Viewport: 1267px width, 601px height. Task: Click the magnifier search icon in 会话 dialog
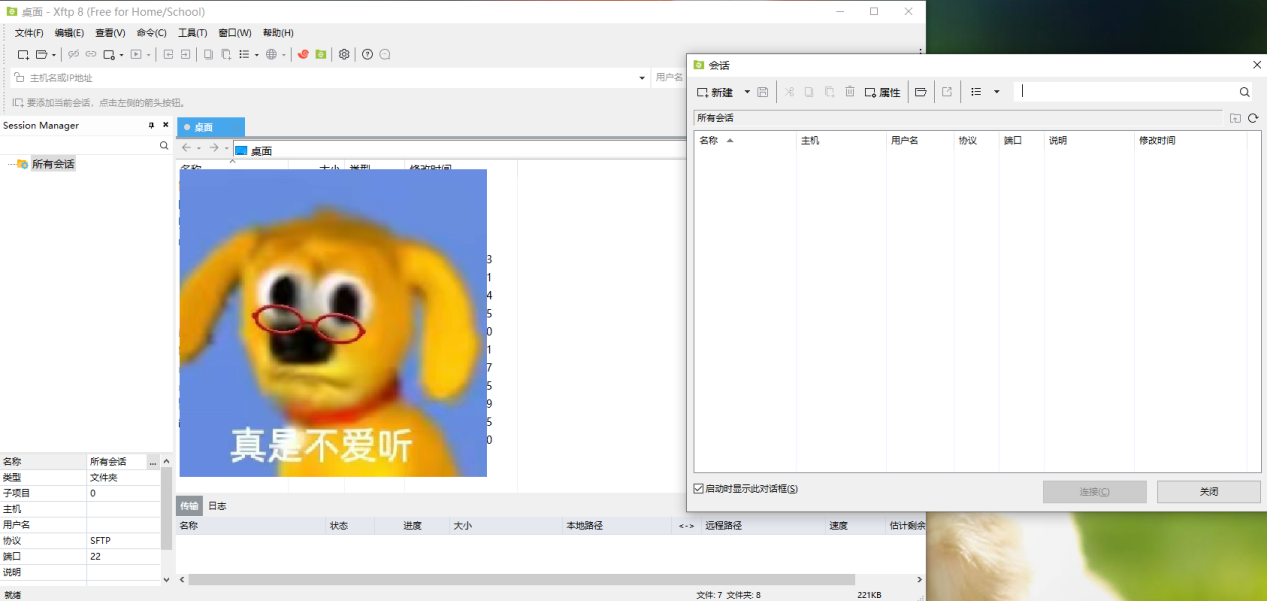coord(1245,92)
